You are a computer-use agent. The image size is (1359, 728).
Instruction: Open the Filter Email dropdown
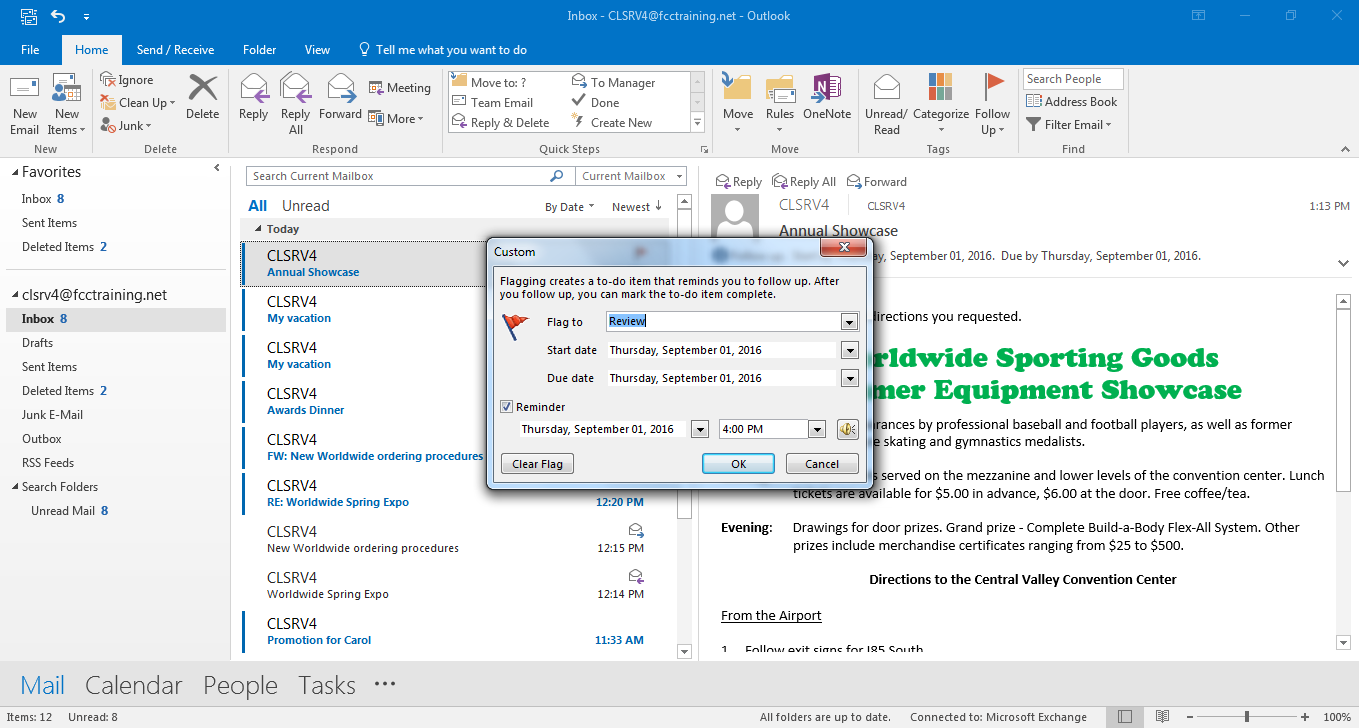coord(1069,125)
